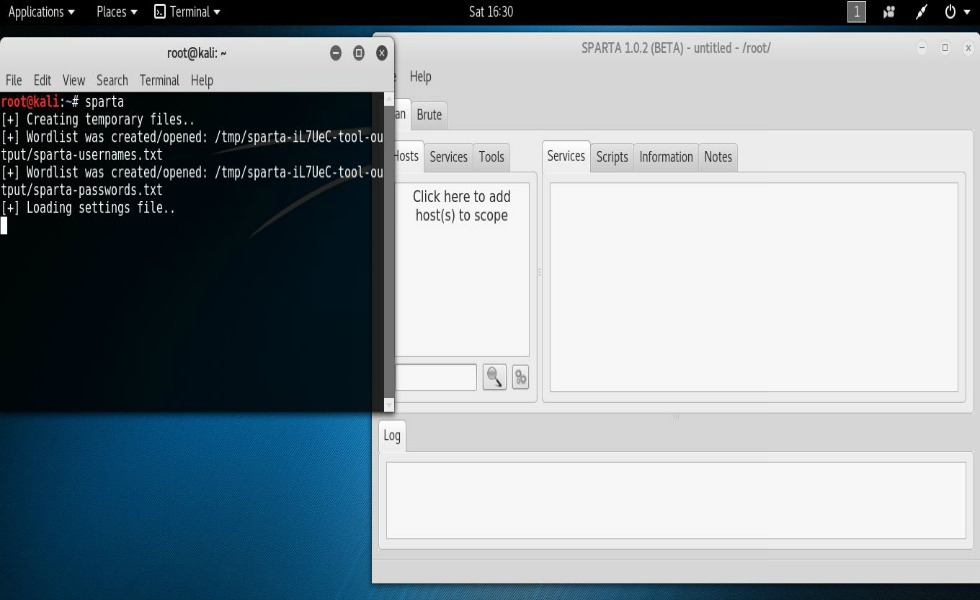This screenshot has height=600, width=980.
Task: Open the recording camera tray icon
Action: pyautogui.click(x=889, y=12)
